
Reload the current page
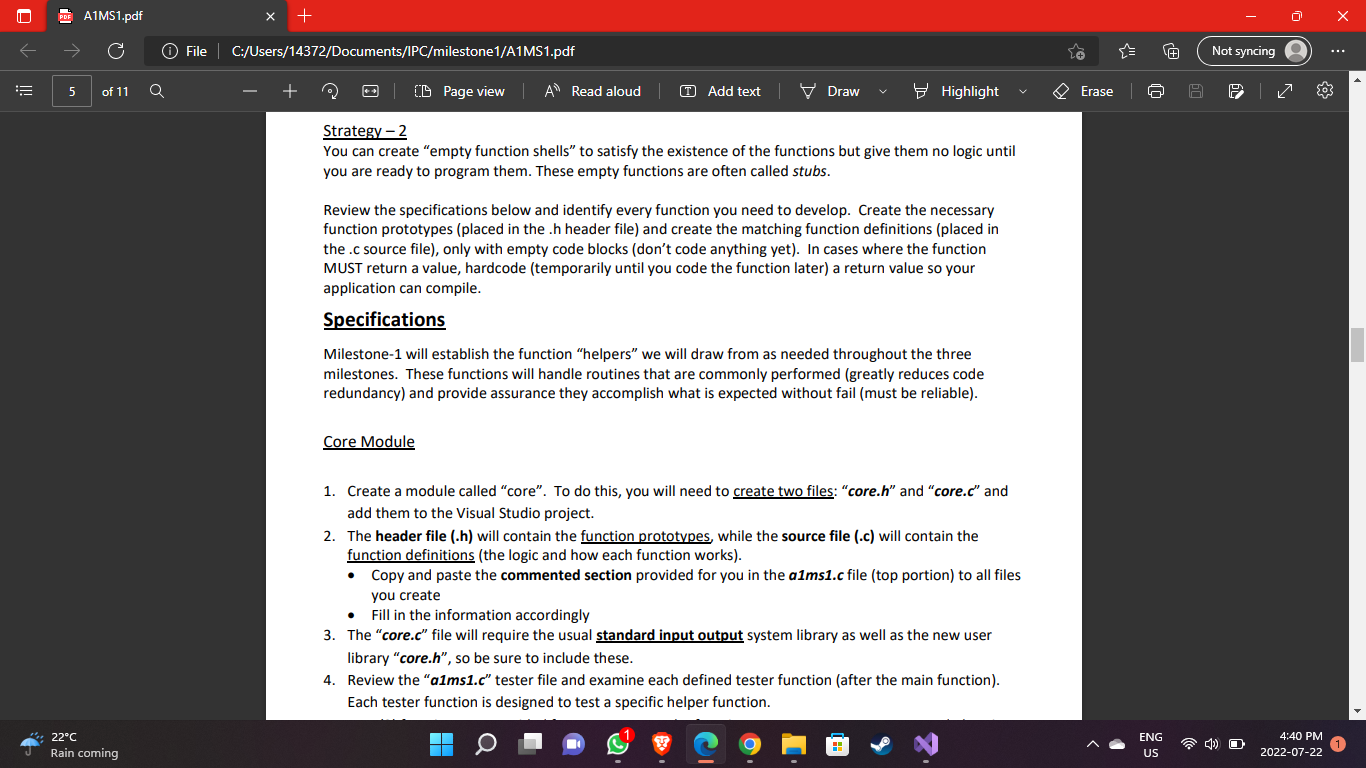click(117, 50)
